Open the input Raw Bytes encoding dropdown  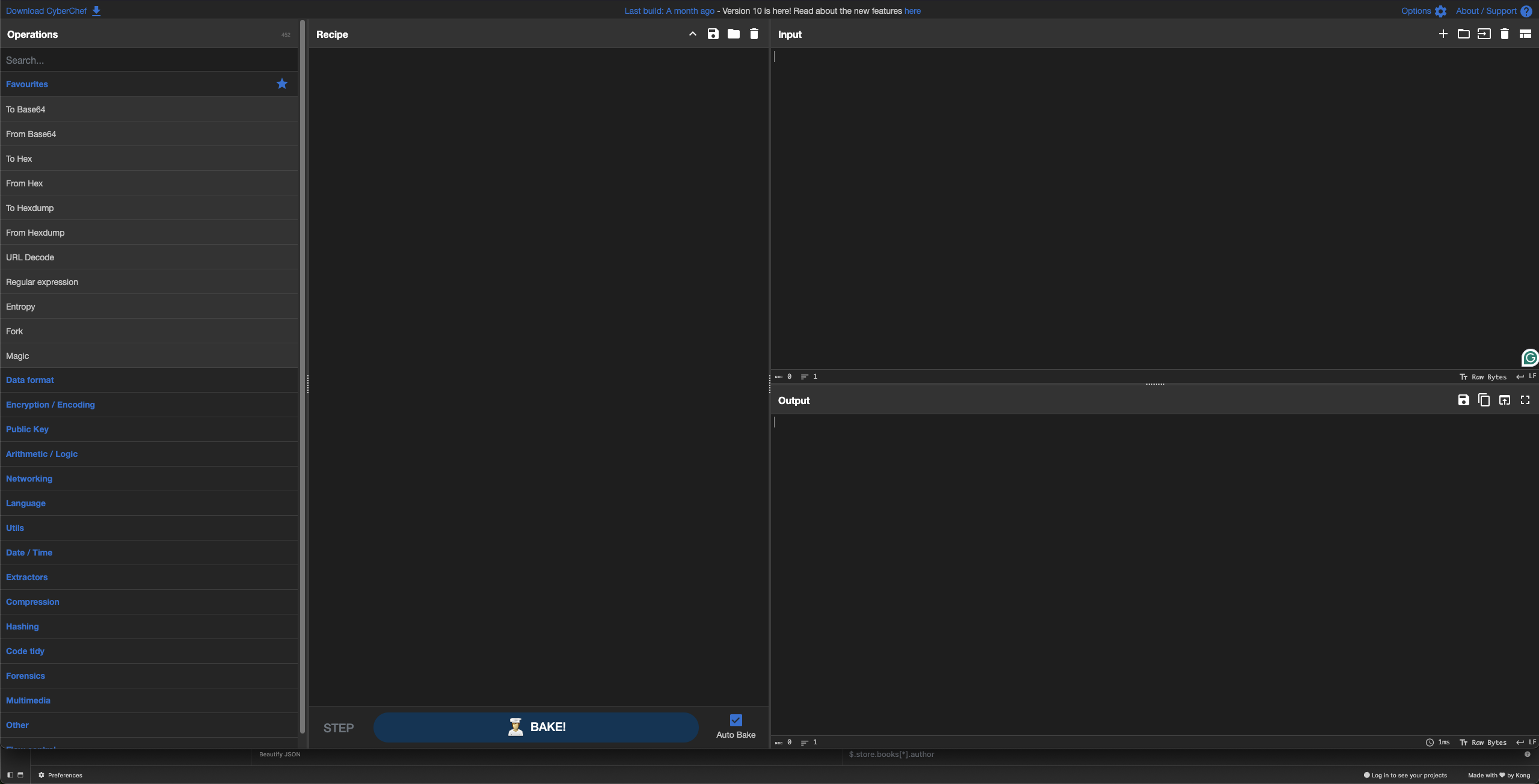[1484, 377]
